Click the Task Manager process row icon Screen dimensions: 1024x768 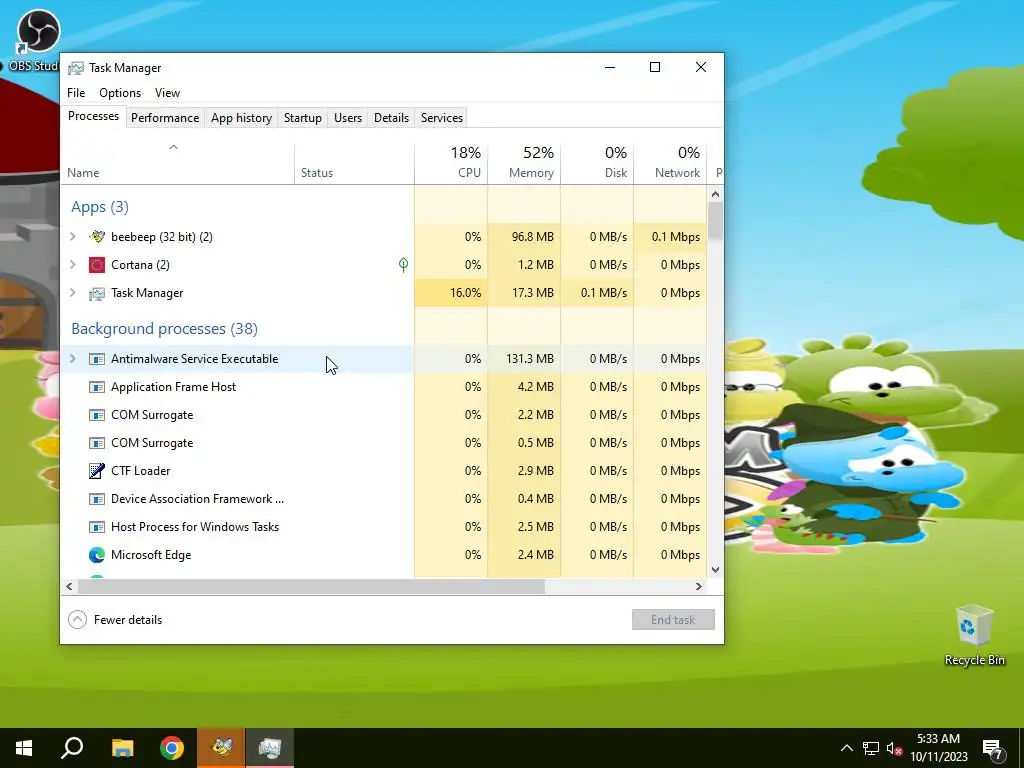point(97,293)
